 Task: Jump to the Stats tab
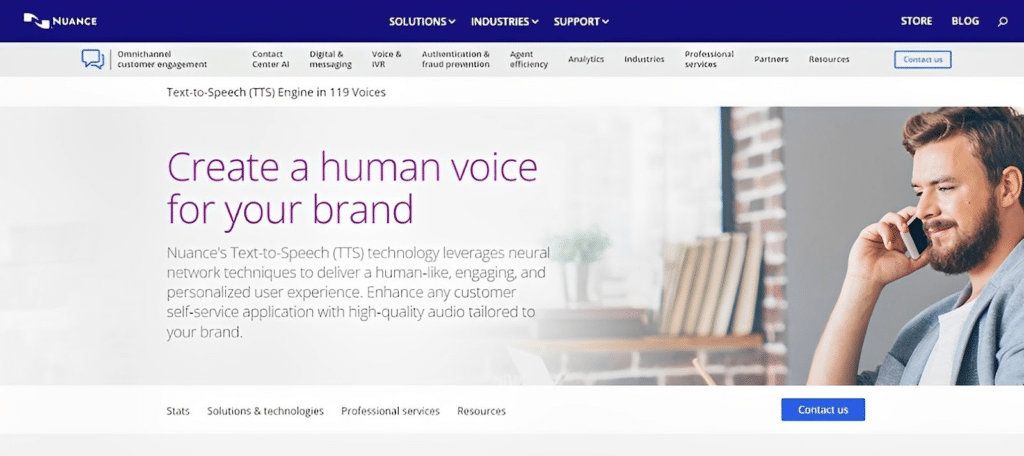pyautogui.click(x=178, y=411)
